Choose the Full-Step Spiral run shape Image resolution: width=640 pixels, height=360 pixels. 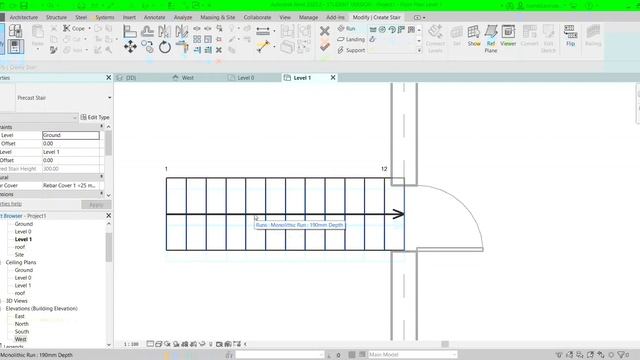click(382, 29)
